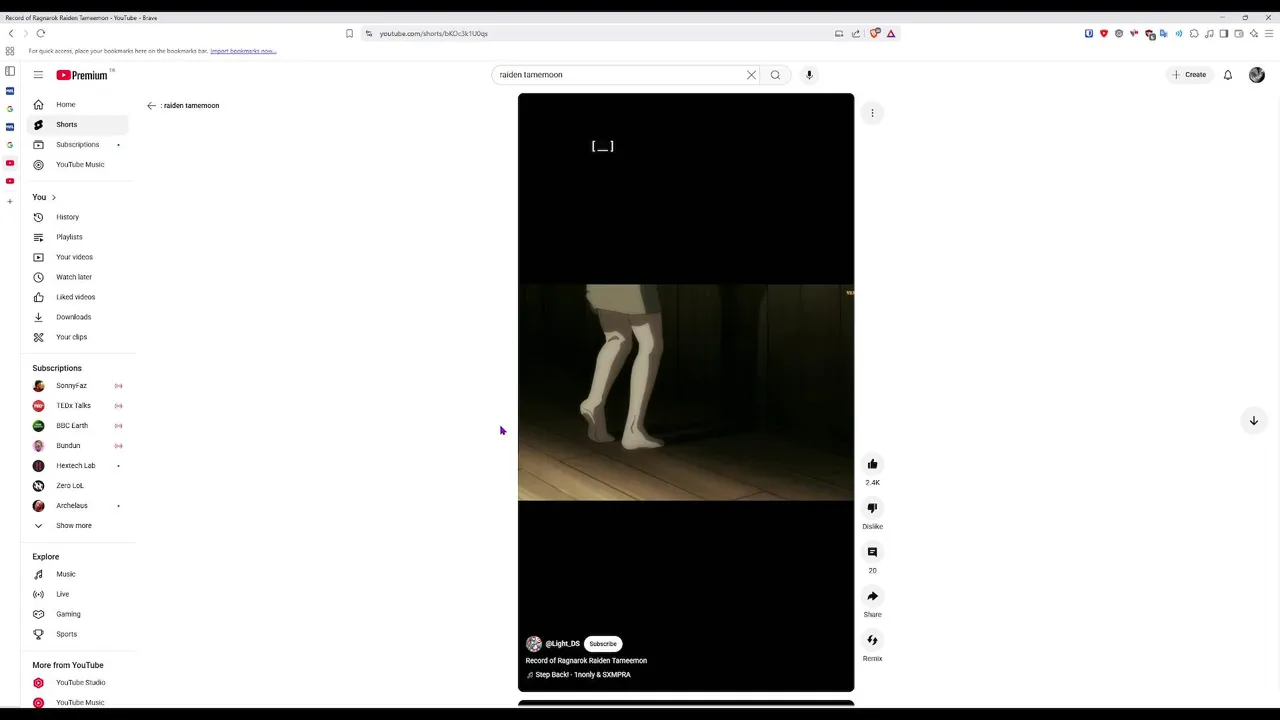Open Subscriptions in the sidebar
This screenshot has height=720, width=1280.
click(78, 144)
